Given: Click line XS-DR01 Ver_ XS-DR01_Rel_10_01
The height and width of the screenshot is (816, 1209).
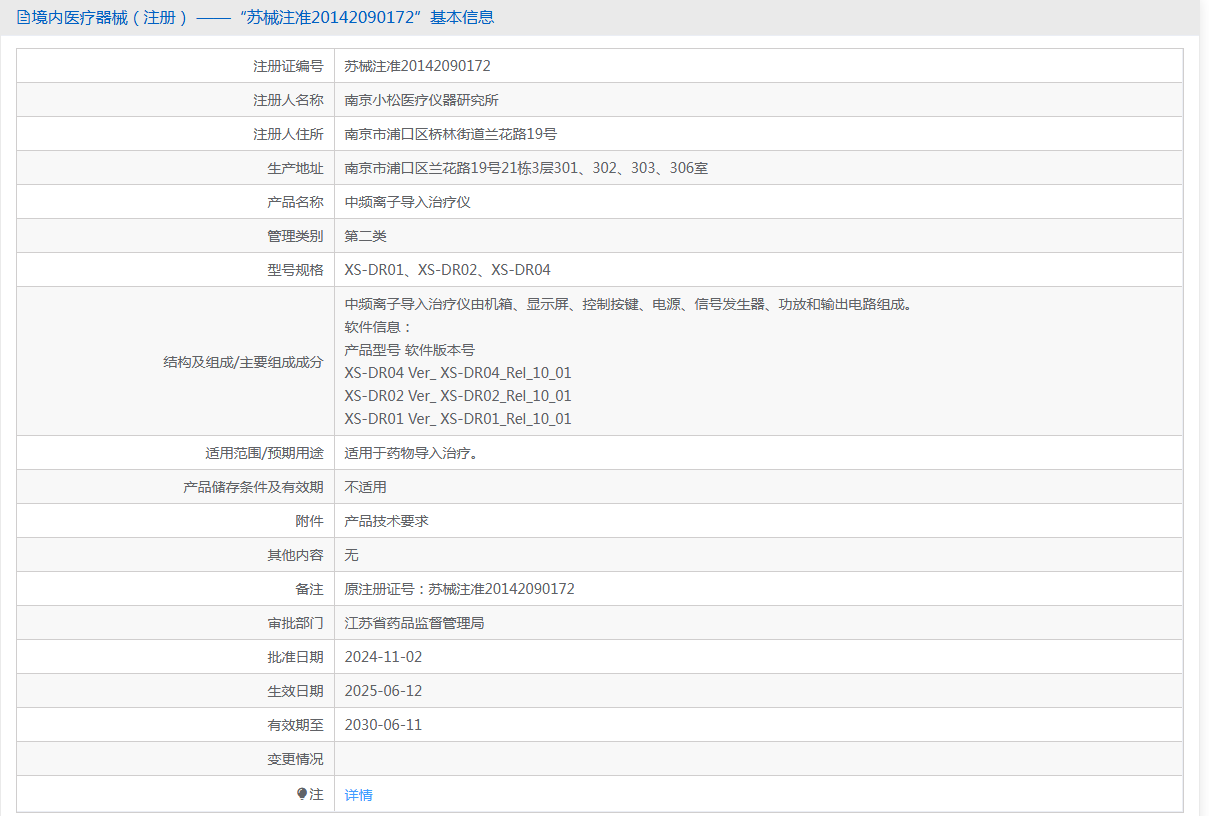Looking at the screenshot, I should point(458,419).
